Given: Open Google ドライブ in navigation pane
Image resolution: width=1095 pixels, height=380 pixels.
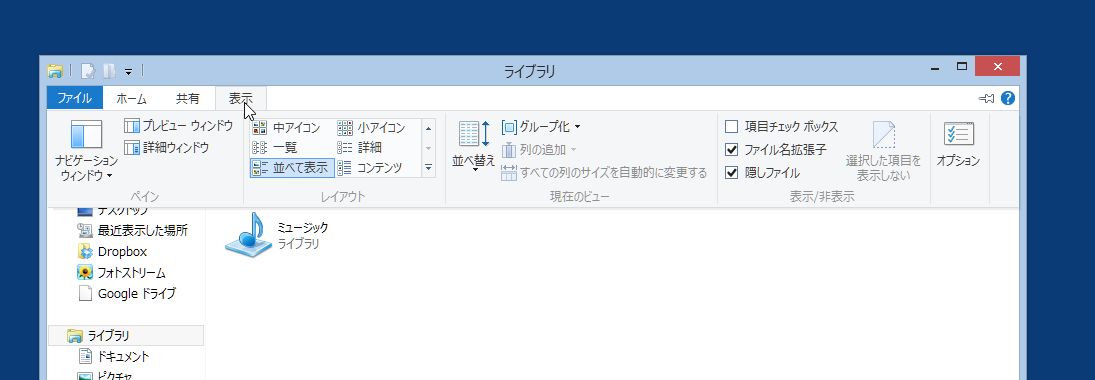Looking at the screenshot, I should pos(126,293).
